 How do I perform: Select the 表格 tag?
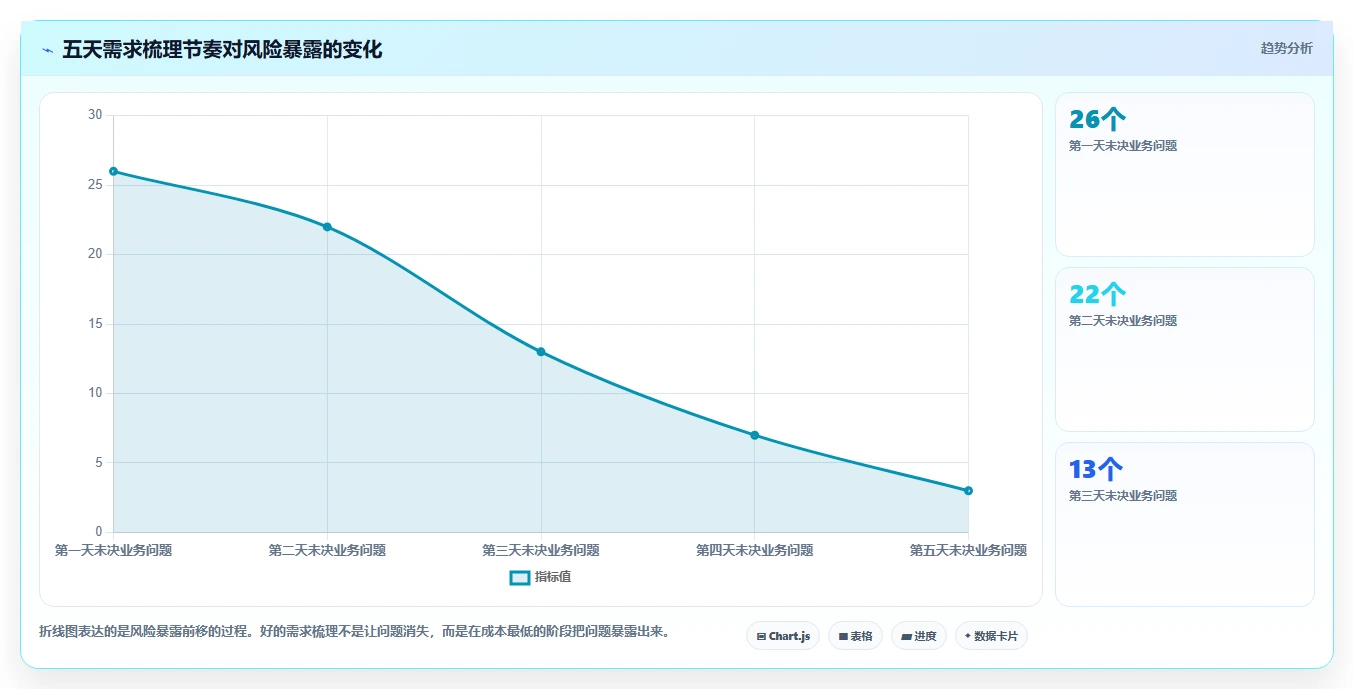point(855,636)
